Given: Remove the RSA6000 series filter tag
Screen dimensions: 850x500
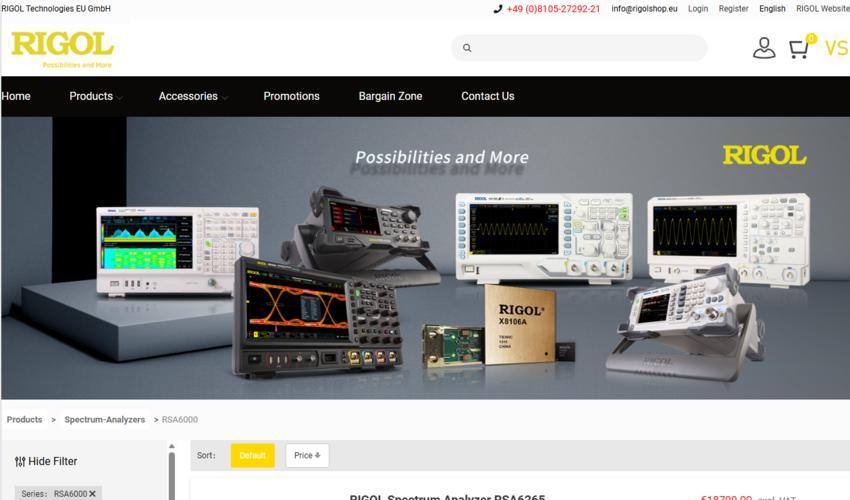Looking at the screenshot, I should [93, 493].
